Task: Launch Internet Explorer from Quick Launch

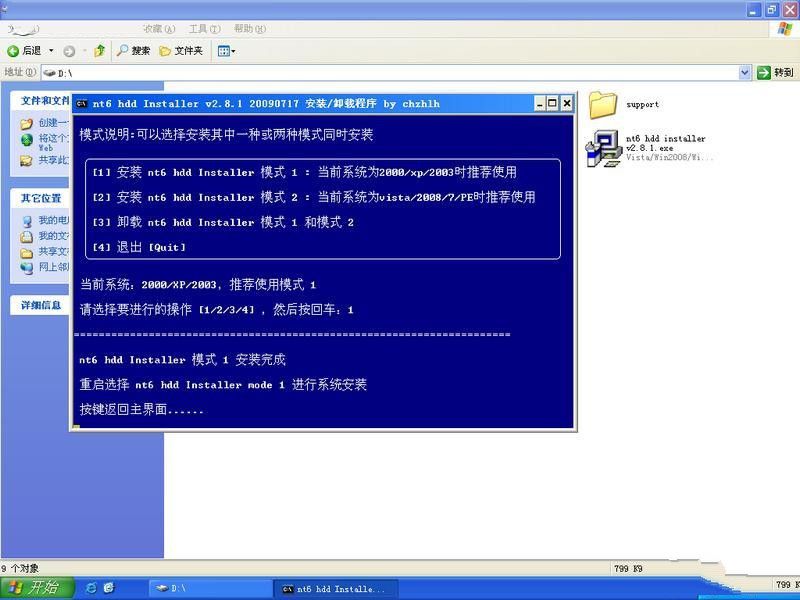Action: (x=90, y=588)
